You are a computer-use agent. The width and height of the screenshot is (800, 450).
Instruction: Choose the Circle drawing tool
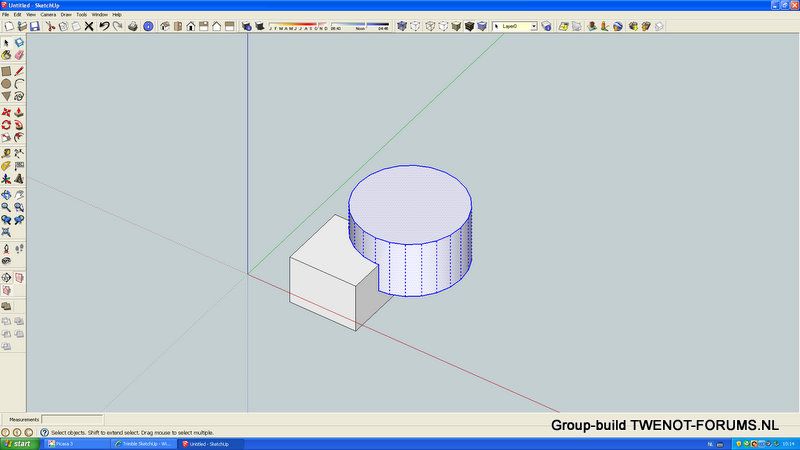6,84
